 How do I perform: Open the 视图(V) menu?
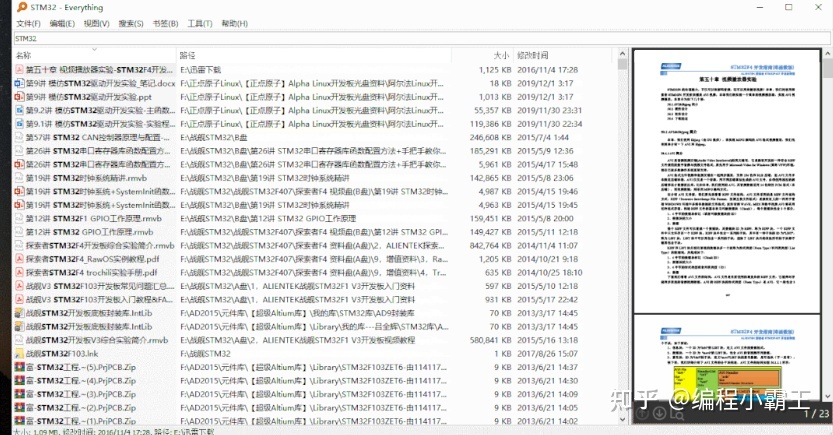96,23
